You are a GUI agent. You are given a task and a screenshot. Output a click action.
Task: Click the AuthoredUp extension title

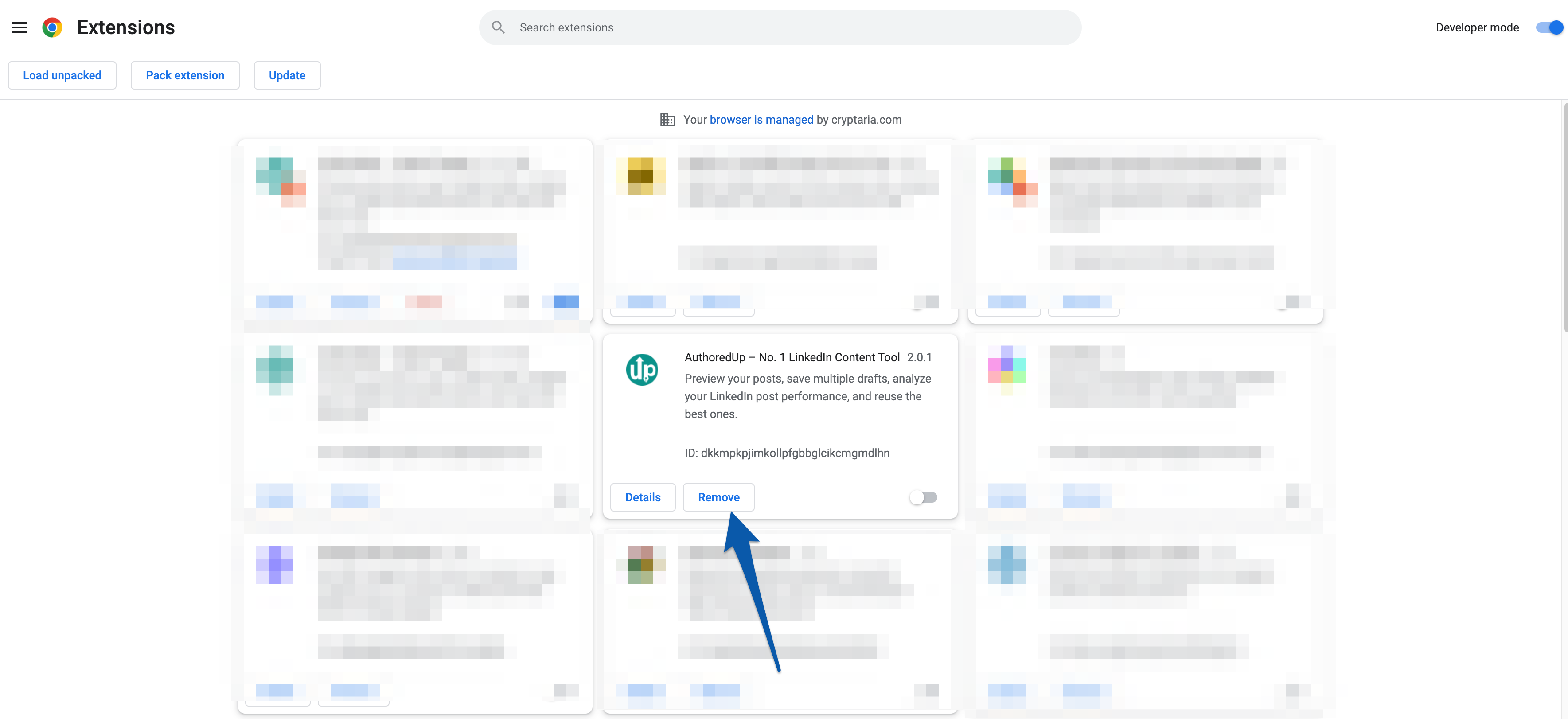(792, 357)
